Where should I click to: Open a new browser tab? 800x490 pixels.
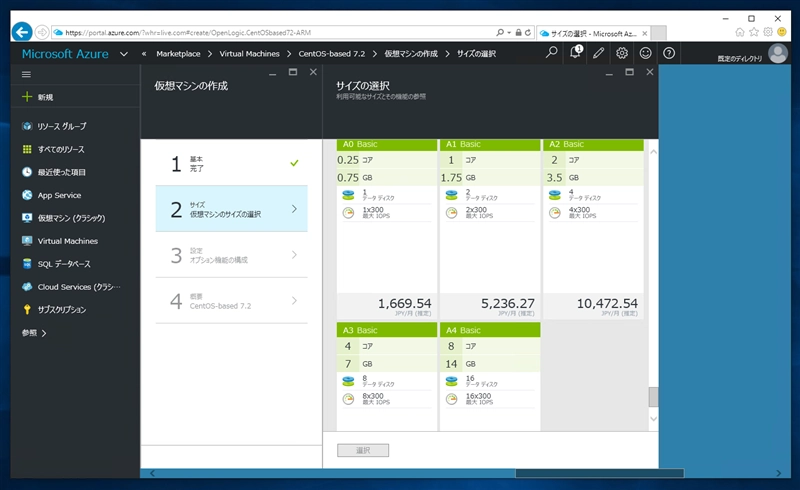(659, 33)
